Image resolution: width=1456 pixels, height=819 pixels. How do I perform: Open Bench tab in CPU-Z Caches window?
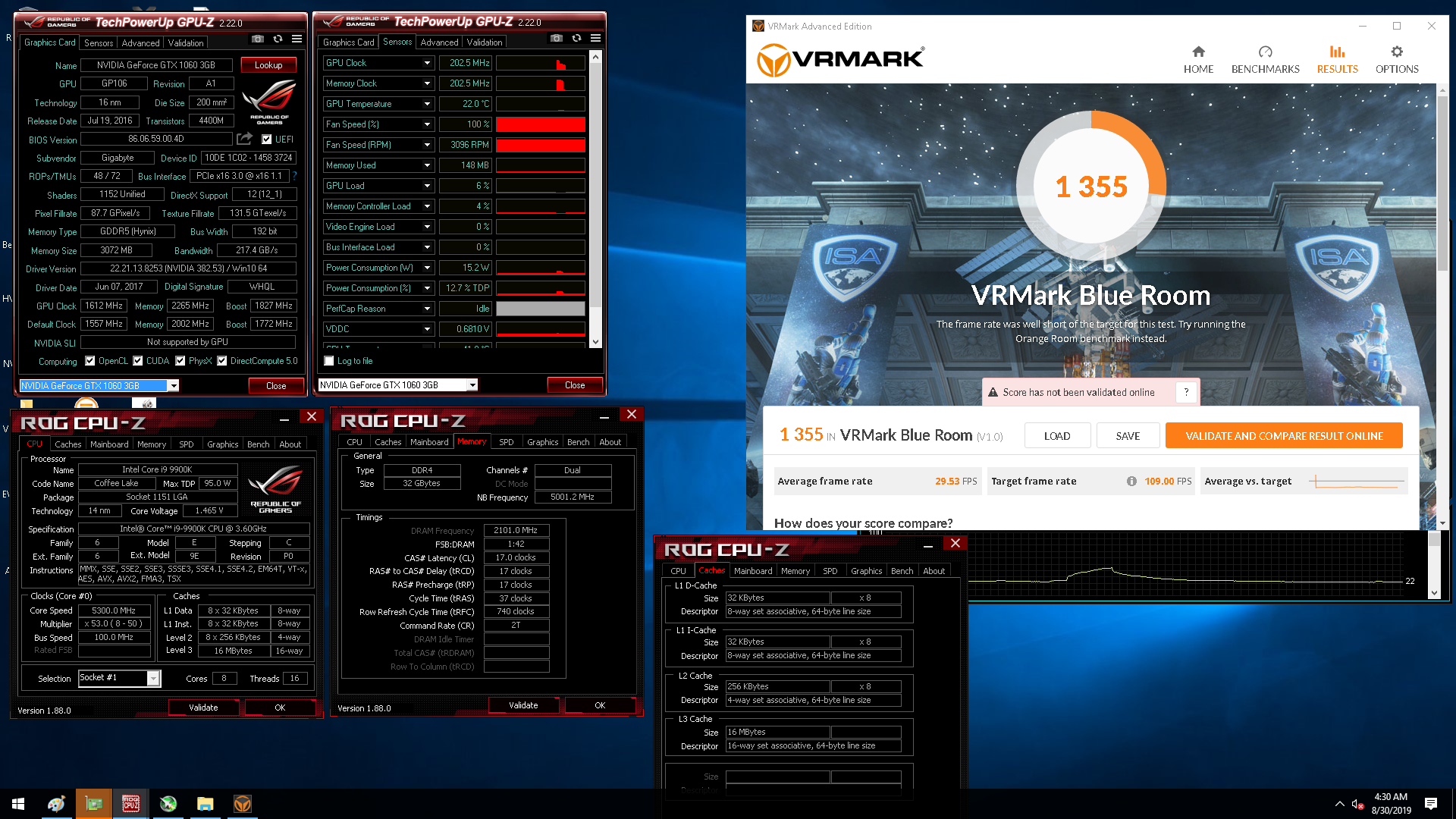pos(902,571)
